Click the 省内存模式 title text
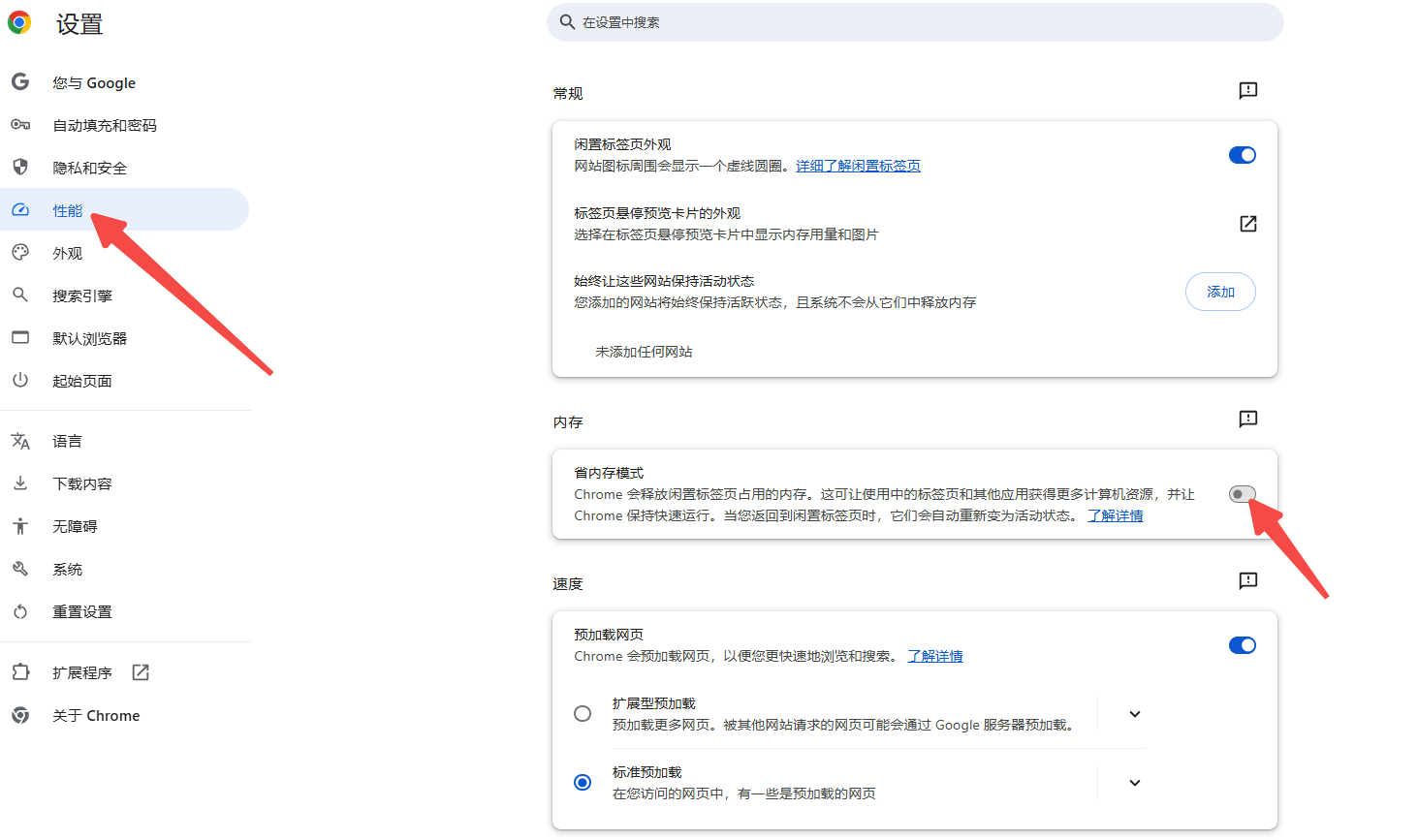 [x=609, y=473]
